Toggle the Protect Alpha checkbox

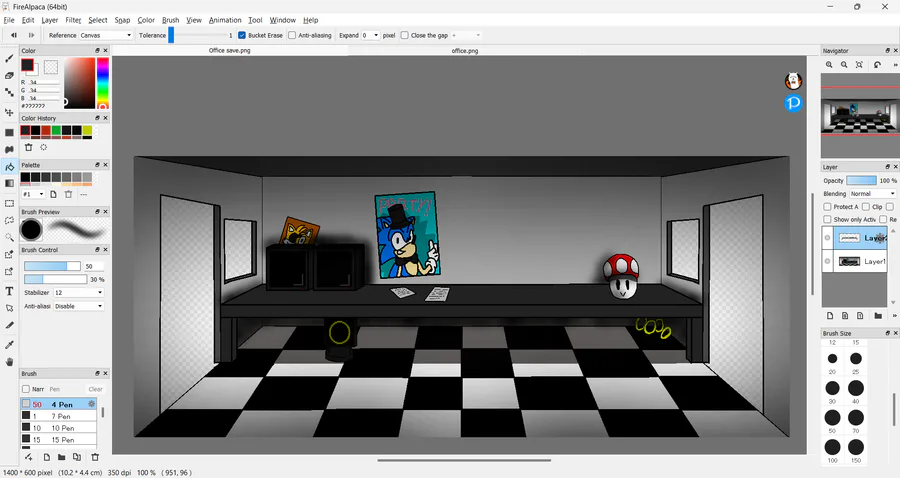click(x=827, y=207)
